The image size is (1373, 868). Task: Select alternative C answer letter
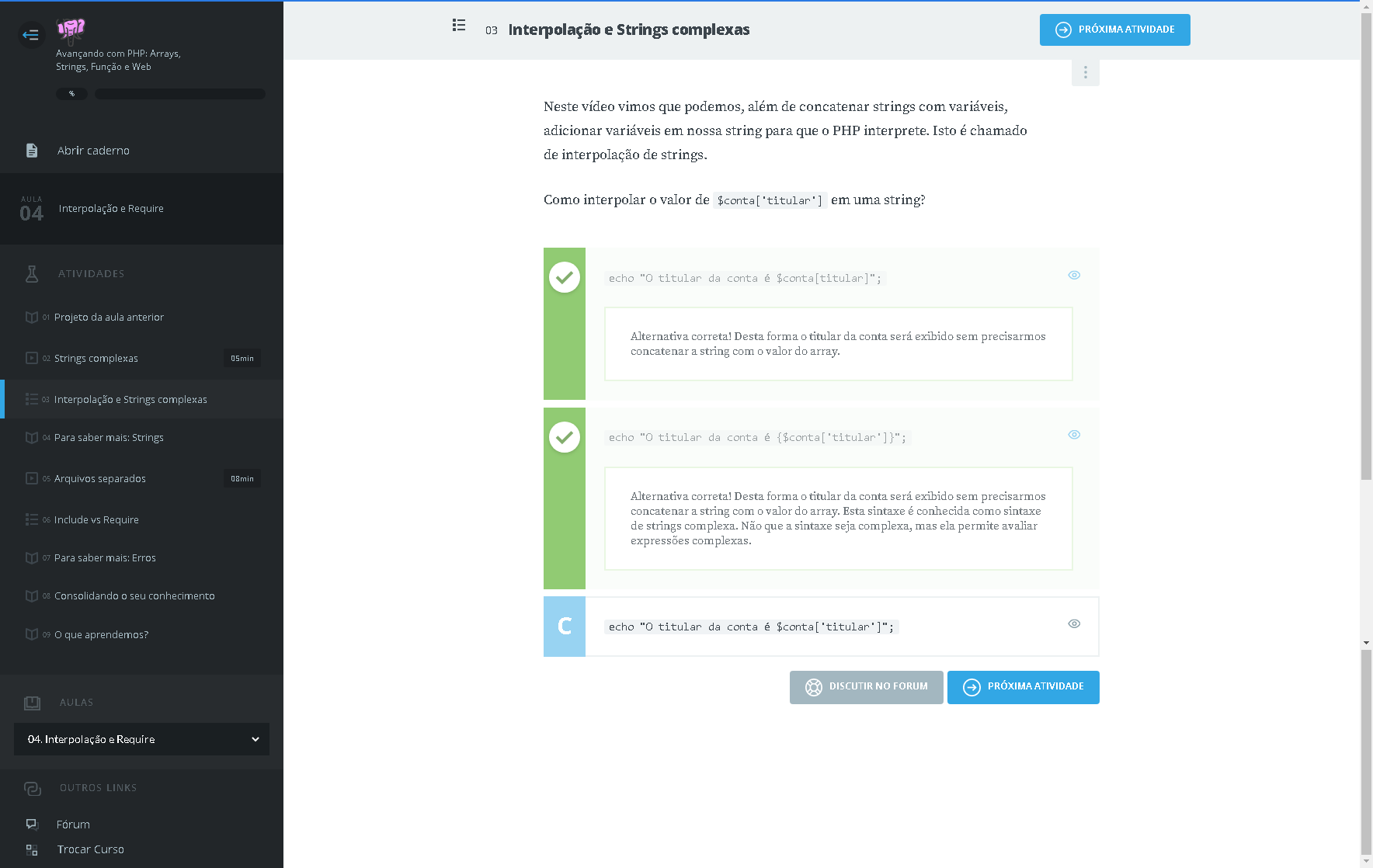pos(565,627)
